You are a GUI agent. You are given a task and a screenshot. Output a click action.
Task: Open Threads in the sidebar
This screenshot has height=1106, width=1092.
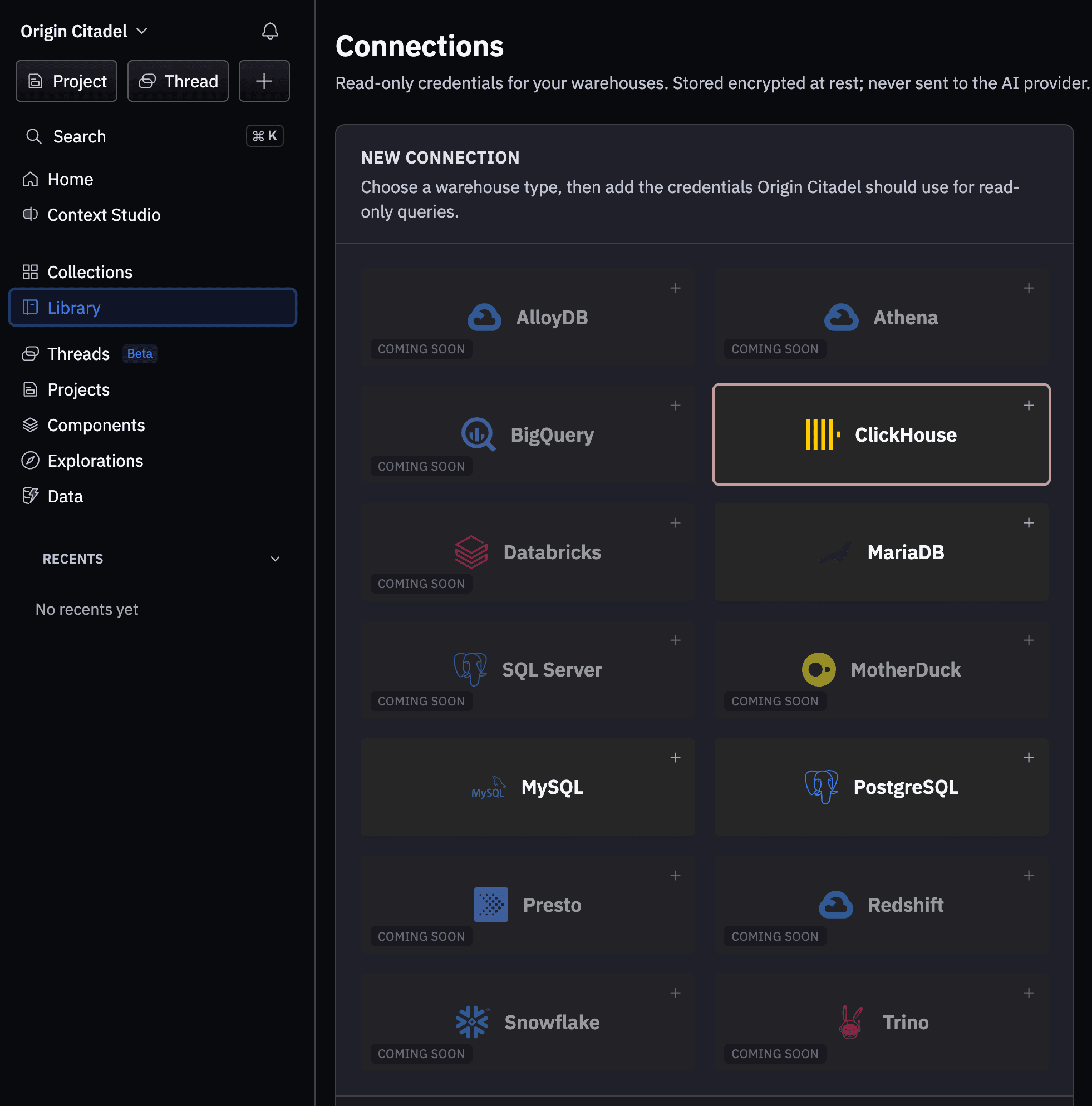click(x=153, y=354)
